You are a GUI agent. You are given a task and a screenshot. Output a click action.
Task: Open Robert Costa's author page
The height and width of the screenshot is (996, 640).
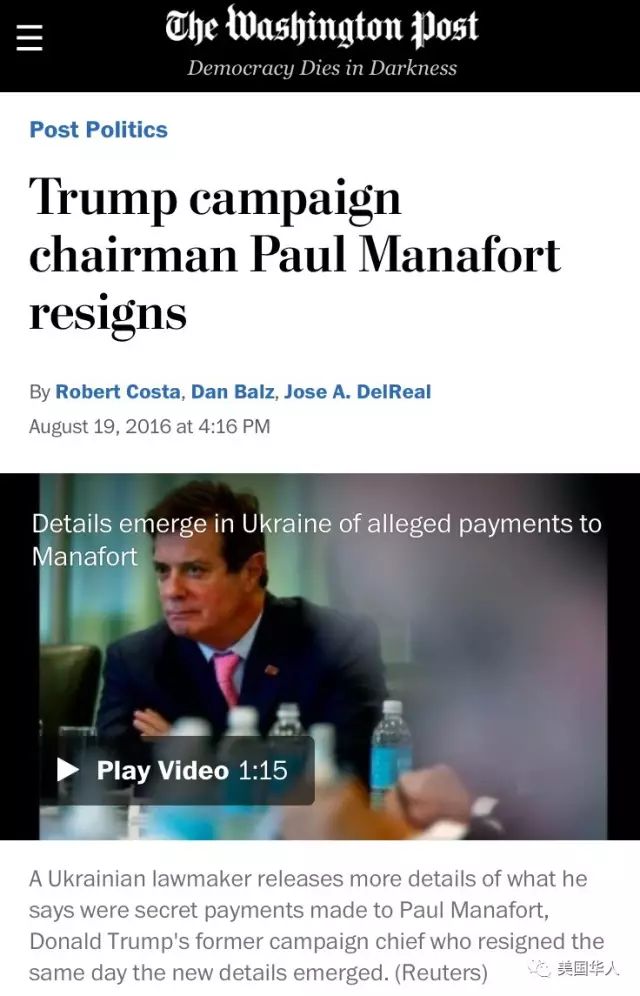tap(118, 391)
